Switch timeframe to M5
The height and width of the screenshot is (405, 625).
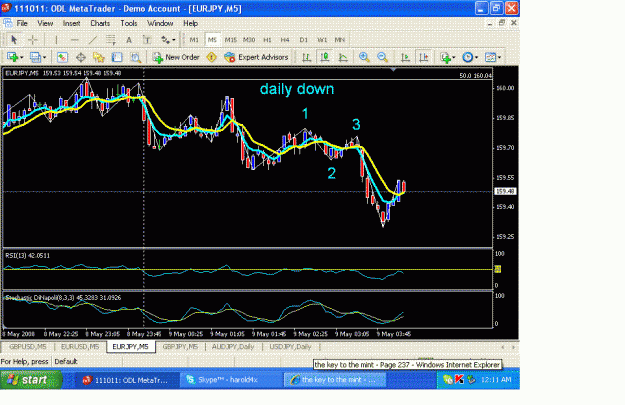pos(212,40)
